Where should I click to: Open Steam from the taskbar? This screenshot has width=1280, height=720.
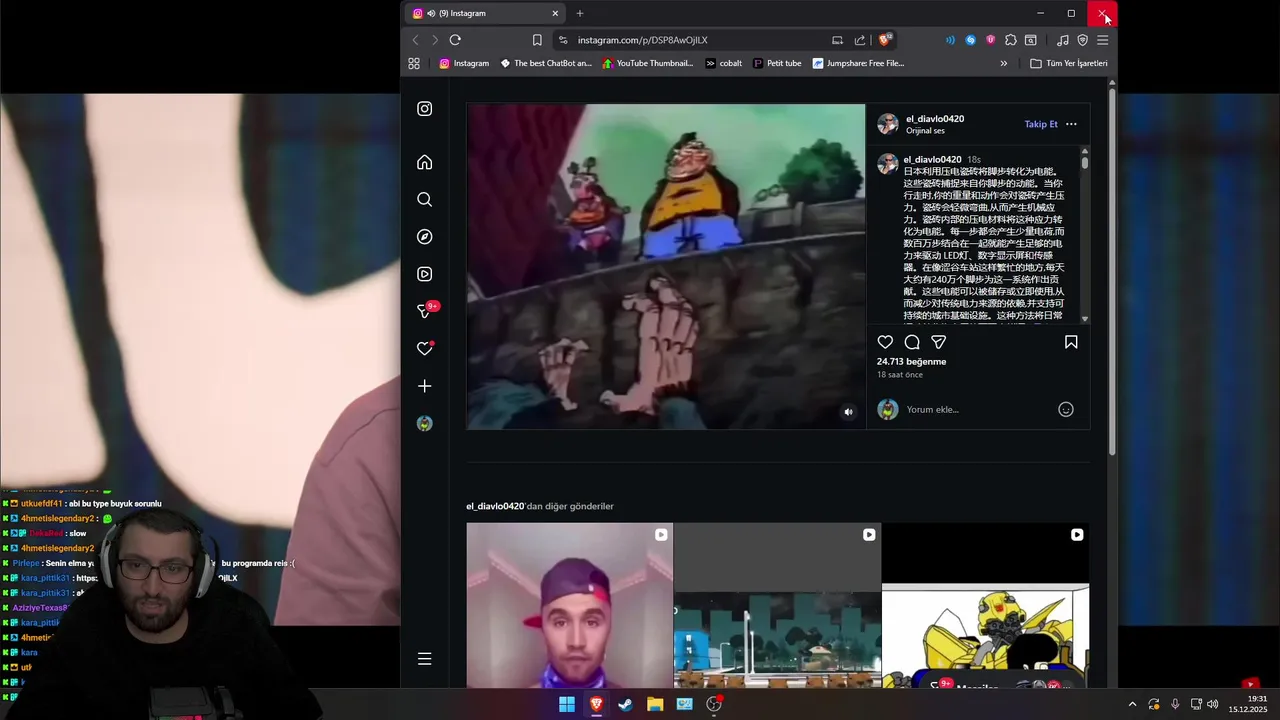pyautogui.click(x=625, y=704)
